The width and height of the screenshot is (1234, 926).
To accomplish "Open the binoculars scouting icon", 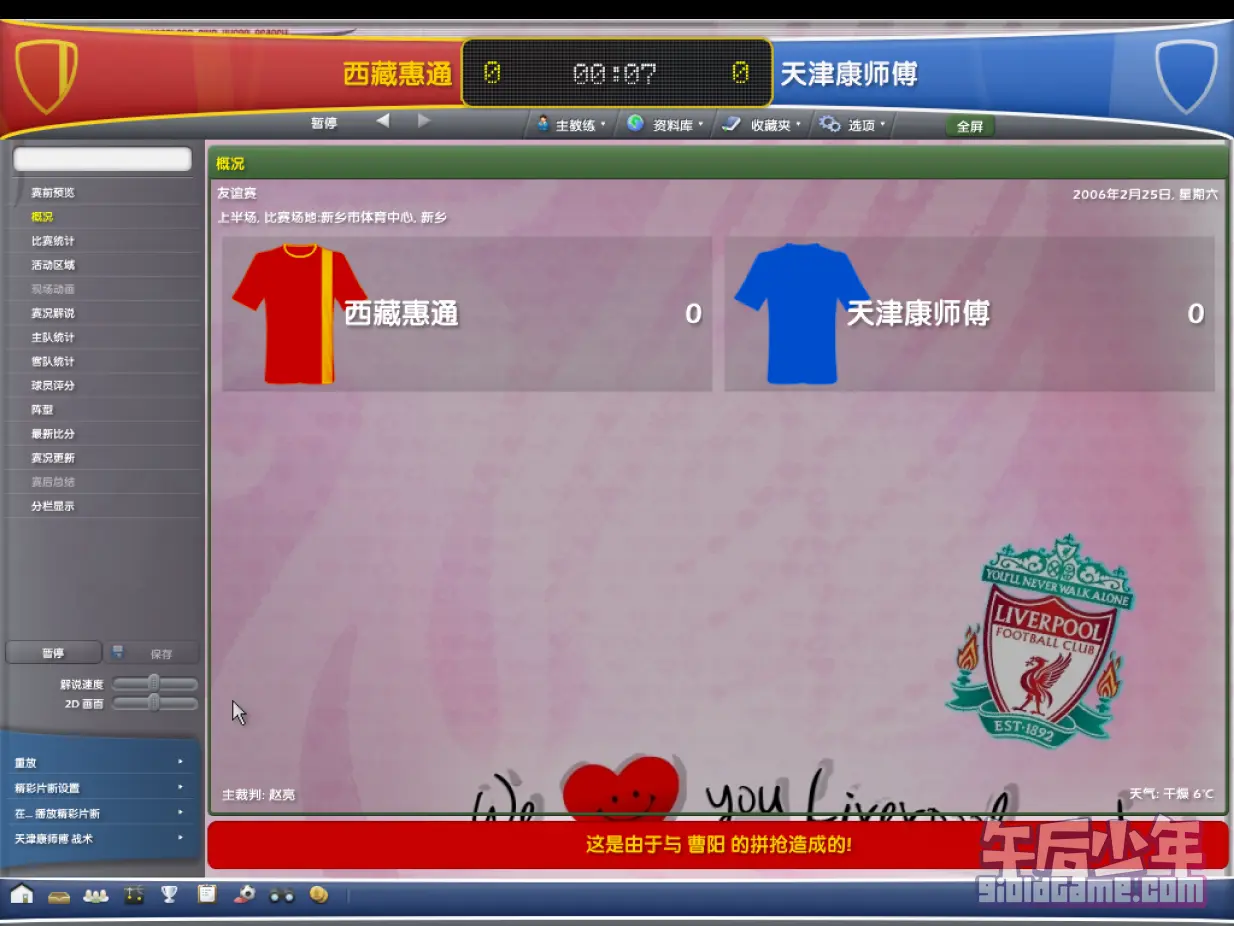I will tap(282, 895).
